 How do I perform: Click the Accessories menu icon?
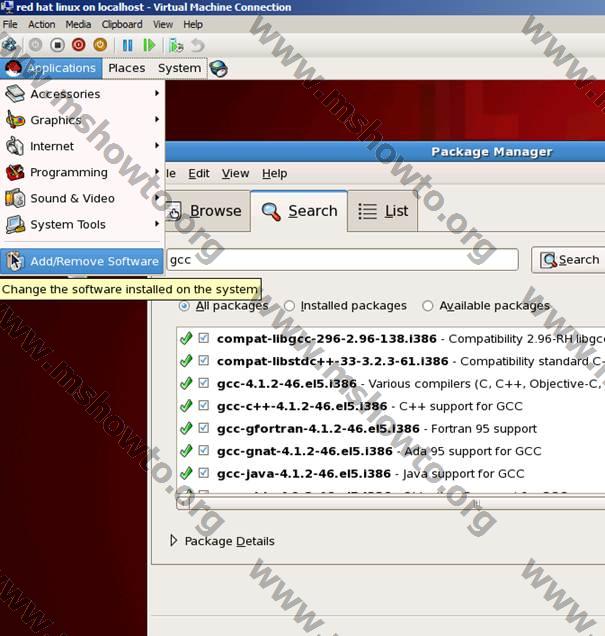[x=15, y=94]
